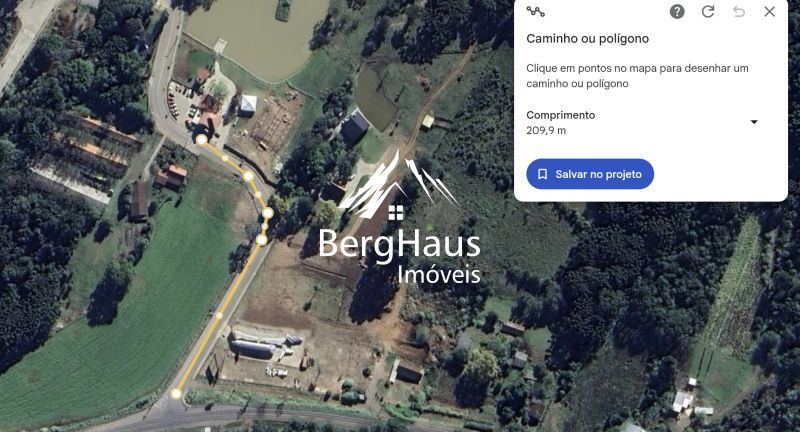The width and height of the screenshot is (800, 432).
Task: Click the Comprimento measurement label
Action: point(561,115)
